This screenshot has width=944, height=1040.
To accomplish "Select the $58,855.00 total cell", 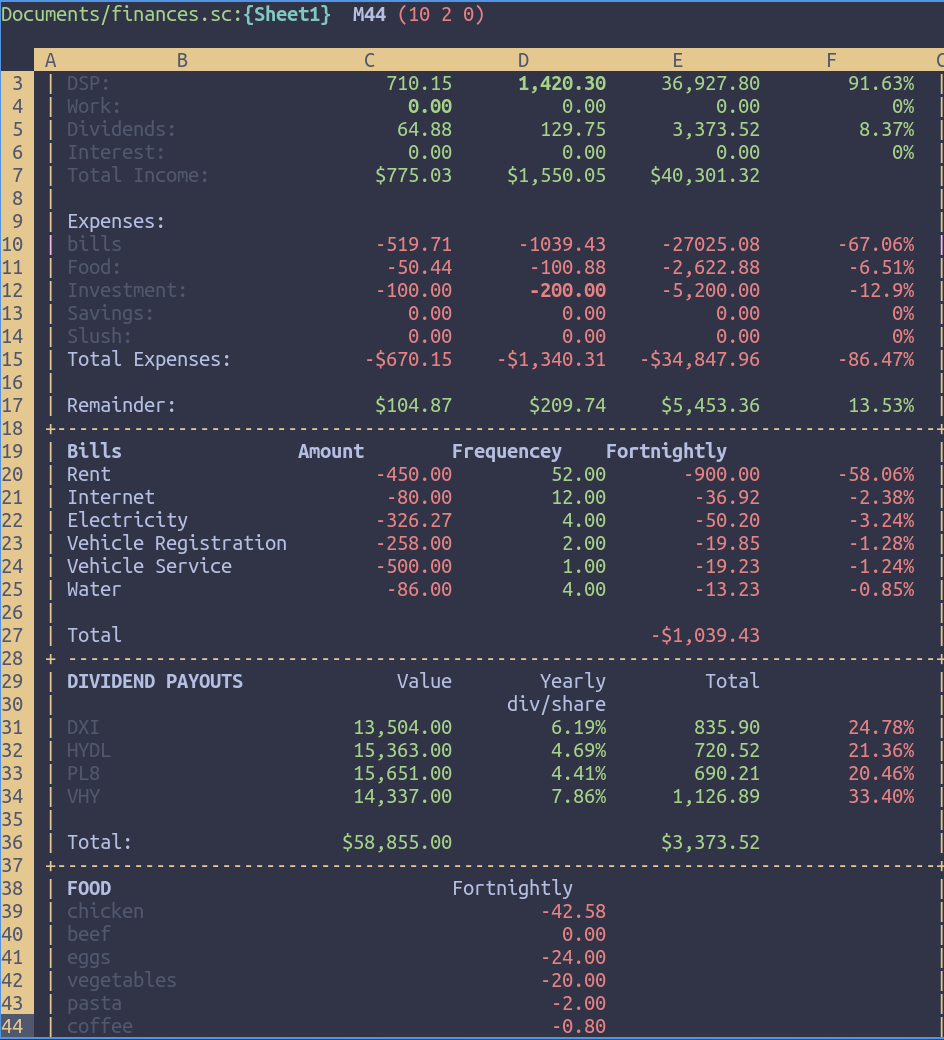I will pos(397,842).
